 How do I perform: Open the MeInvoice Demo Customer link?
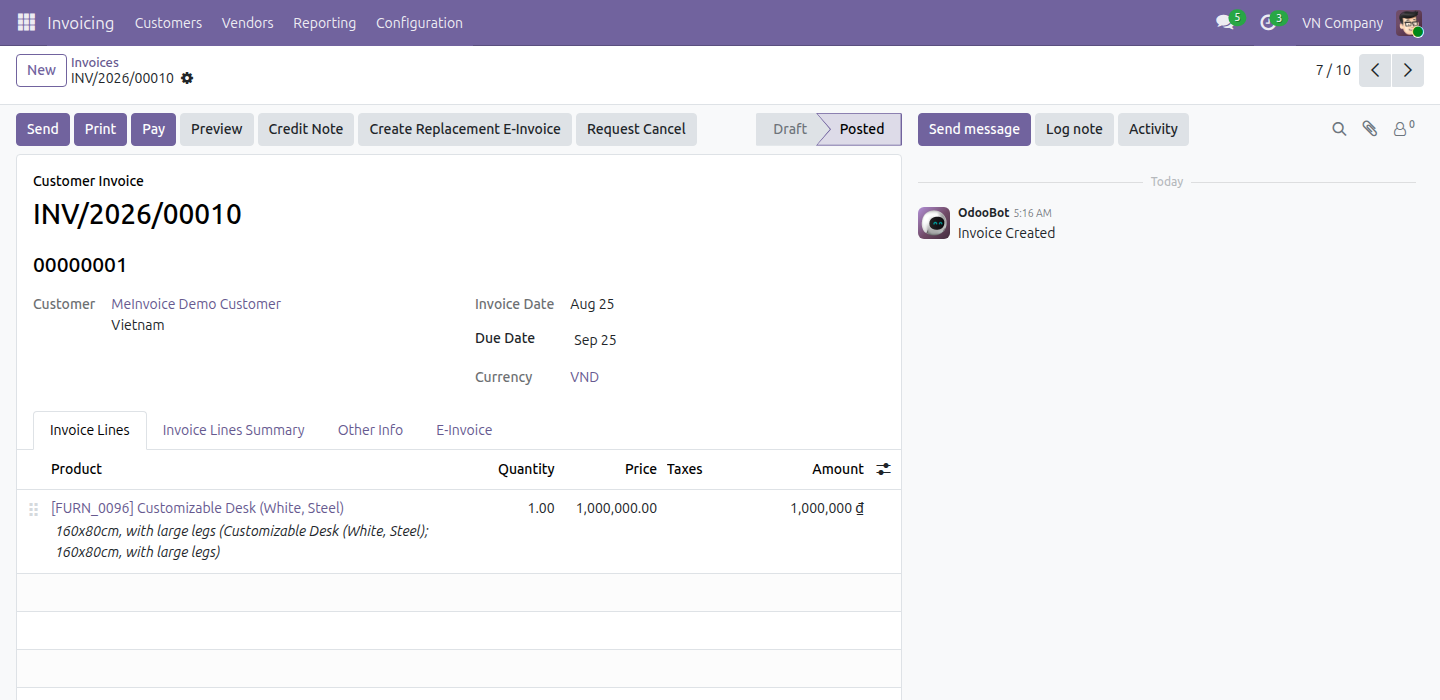point(196,304)
